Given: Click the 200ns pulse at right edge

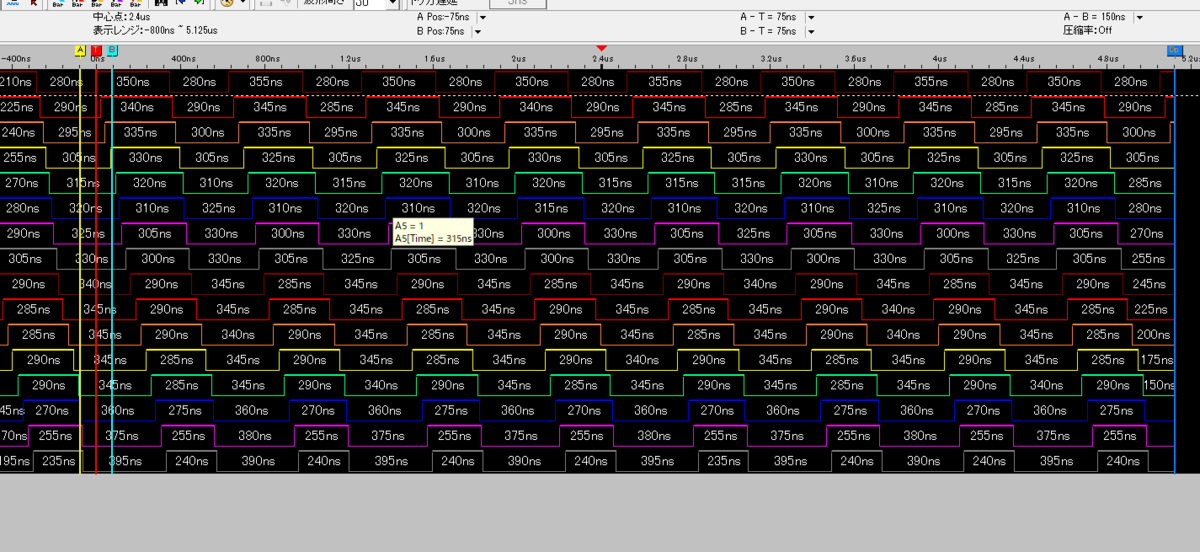Looking at the screenshot, I should click(1154, 335).
